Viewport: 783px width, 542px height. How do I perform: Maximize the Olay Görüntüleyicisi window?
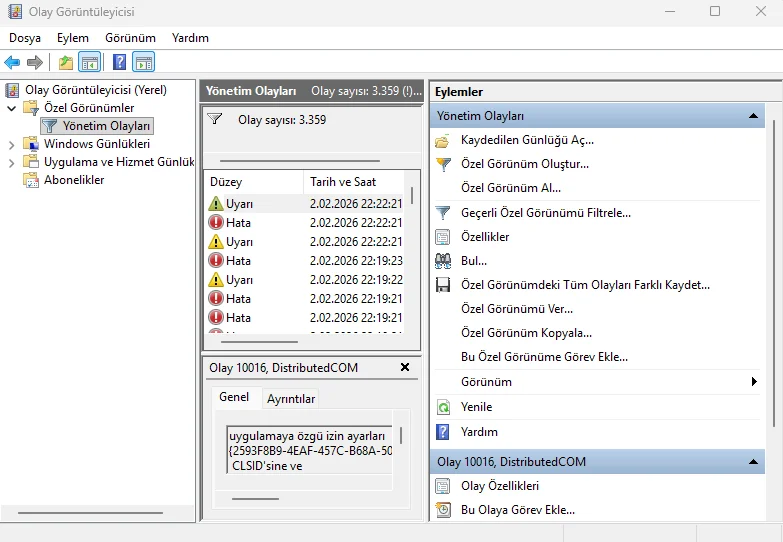[x=715, y=11]
